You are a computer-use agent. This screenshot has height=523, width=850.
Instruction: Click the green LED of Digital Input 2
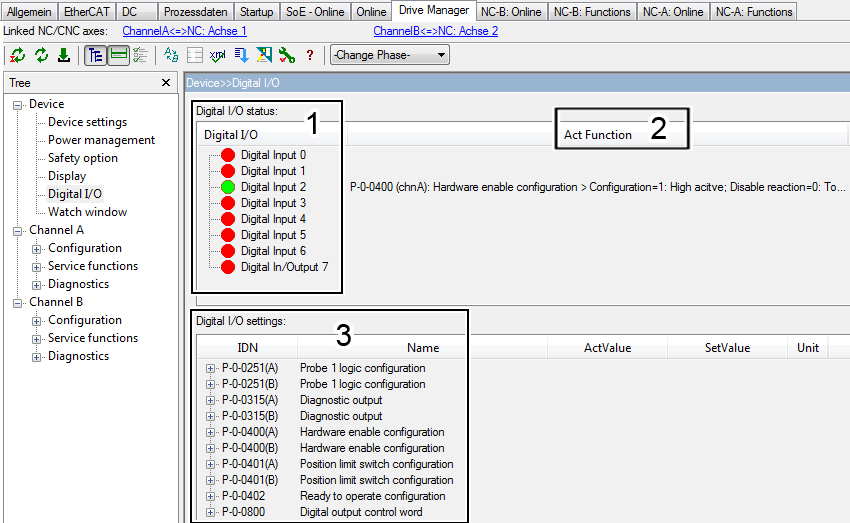(228, 187)
